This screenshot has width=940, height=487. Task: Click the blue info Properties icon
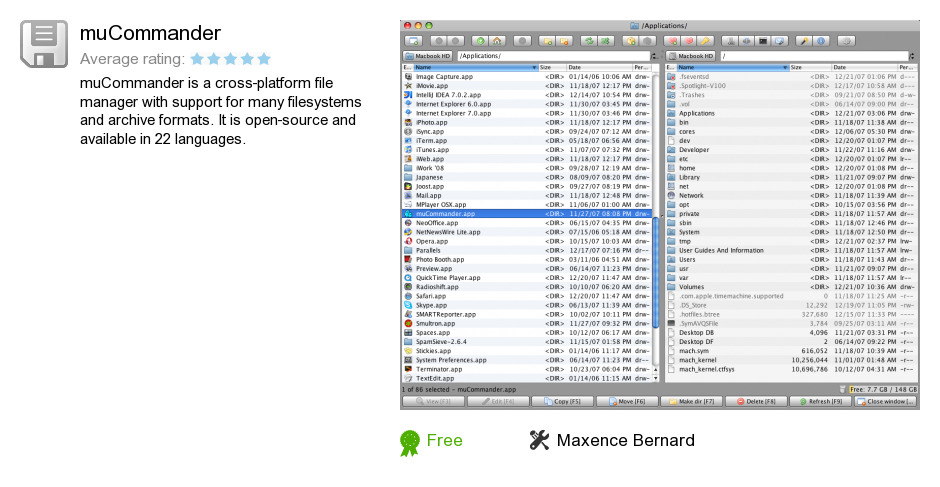(821, 41)
